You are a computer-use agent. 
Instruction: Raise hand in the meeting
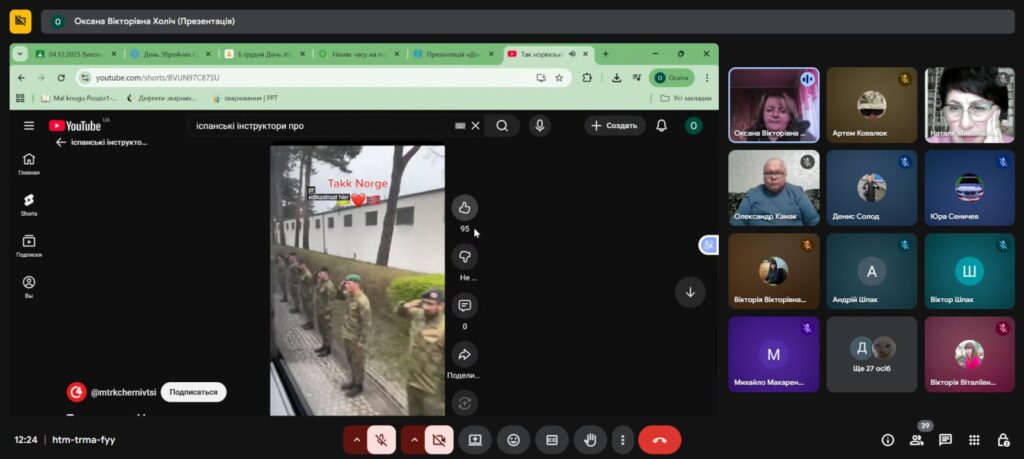590,440
